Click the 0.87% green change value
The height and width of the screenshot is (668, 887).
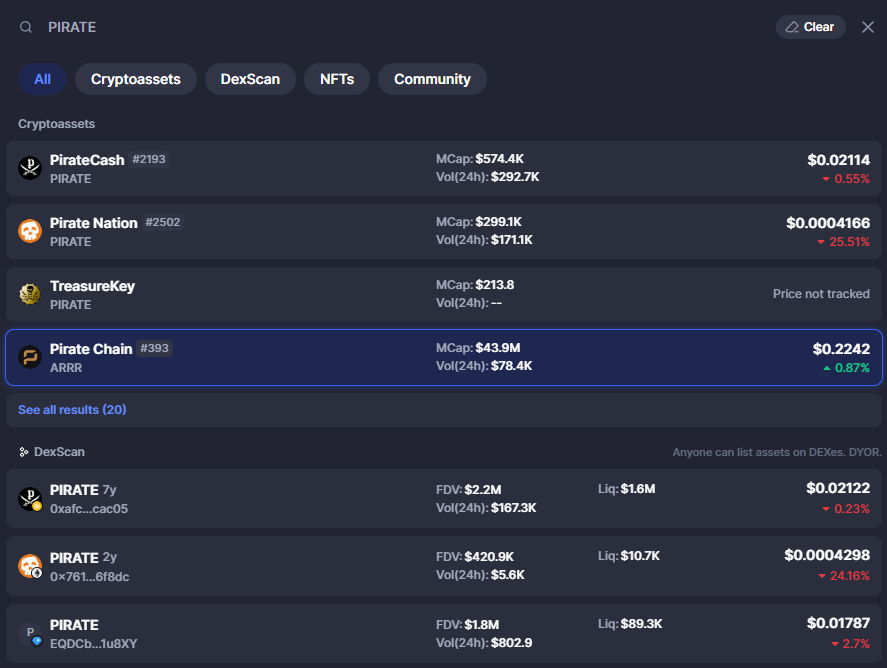(852, 368)
